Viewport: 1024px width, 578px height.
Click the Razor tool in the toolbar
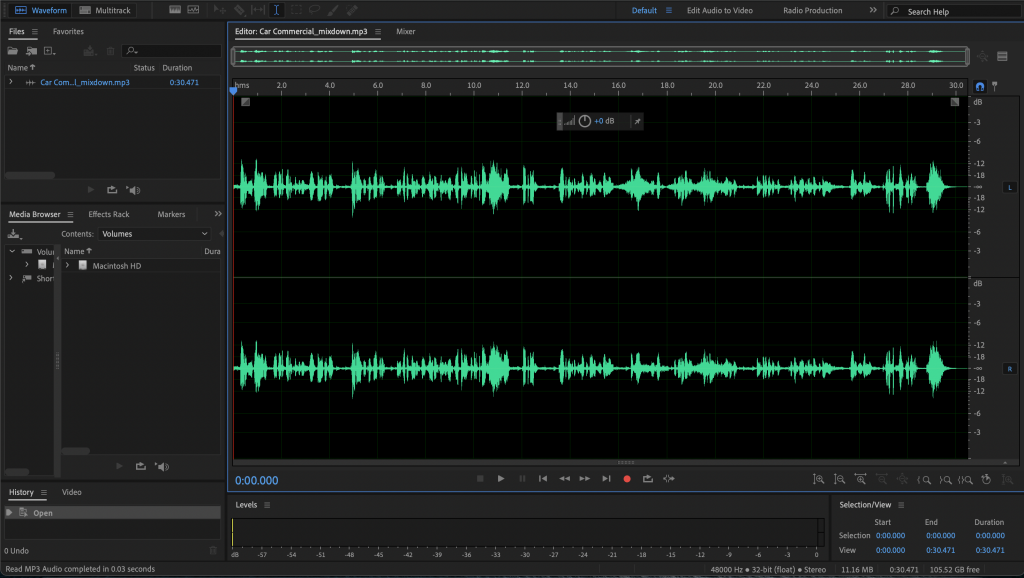click(240, 10)
